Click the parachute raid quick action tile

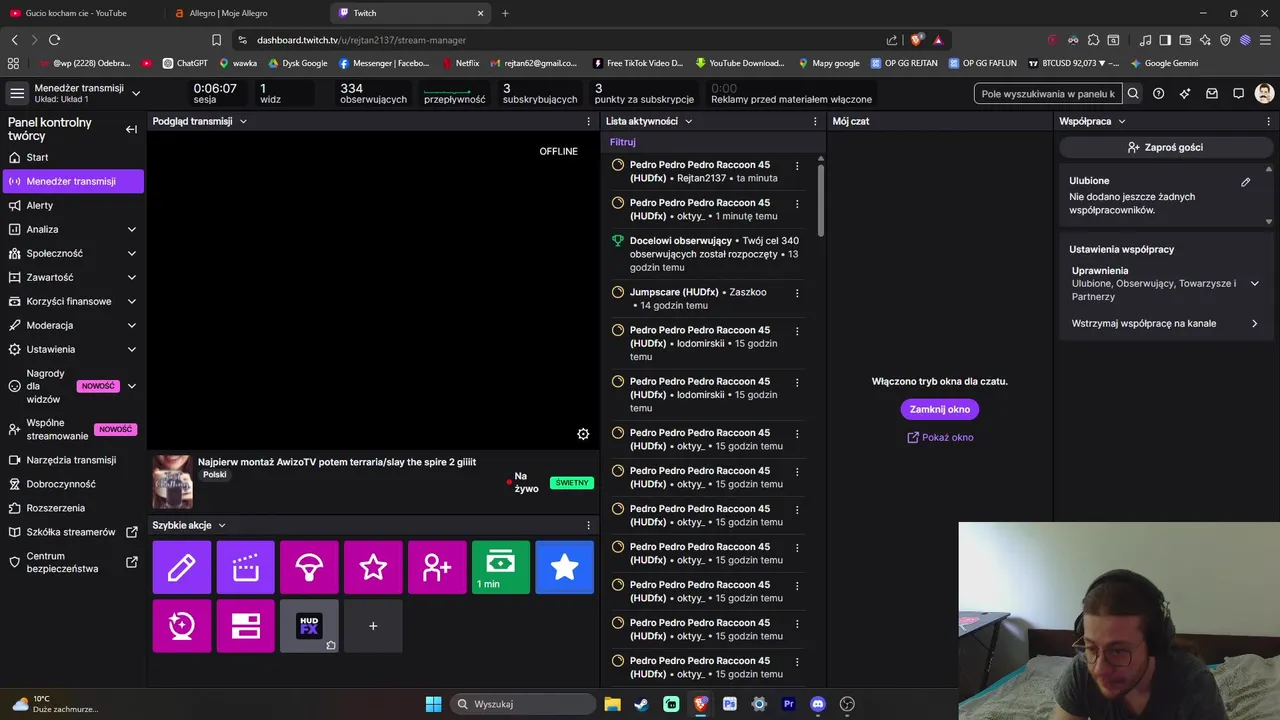[309, 567]
